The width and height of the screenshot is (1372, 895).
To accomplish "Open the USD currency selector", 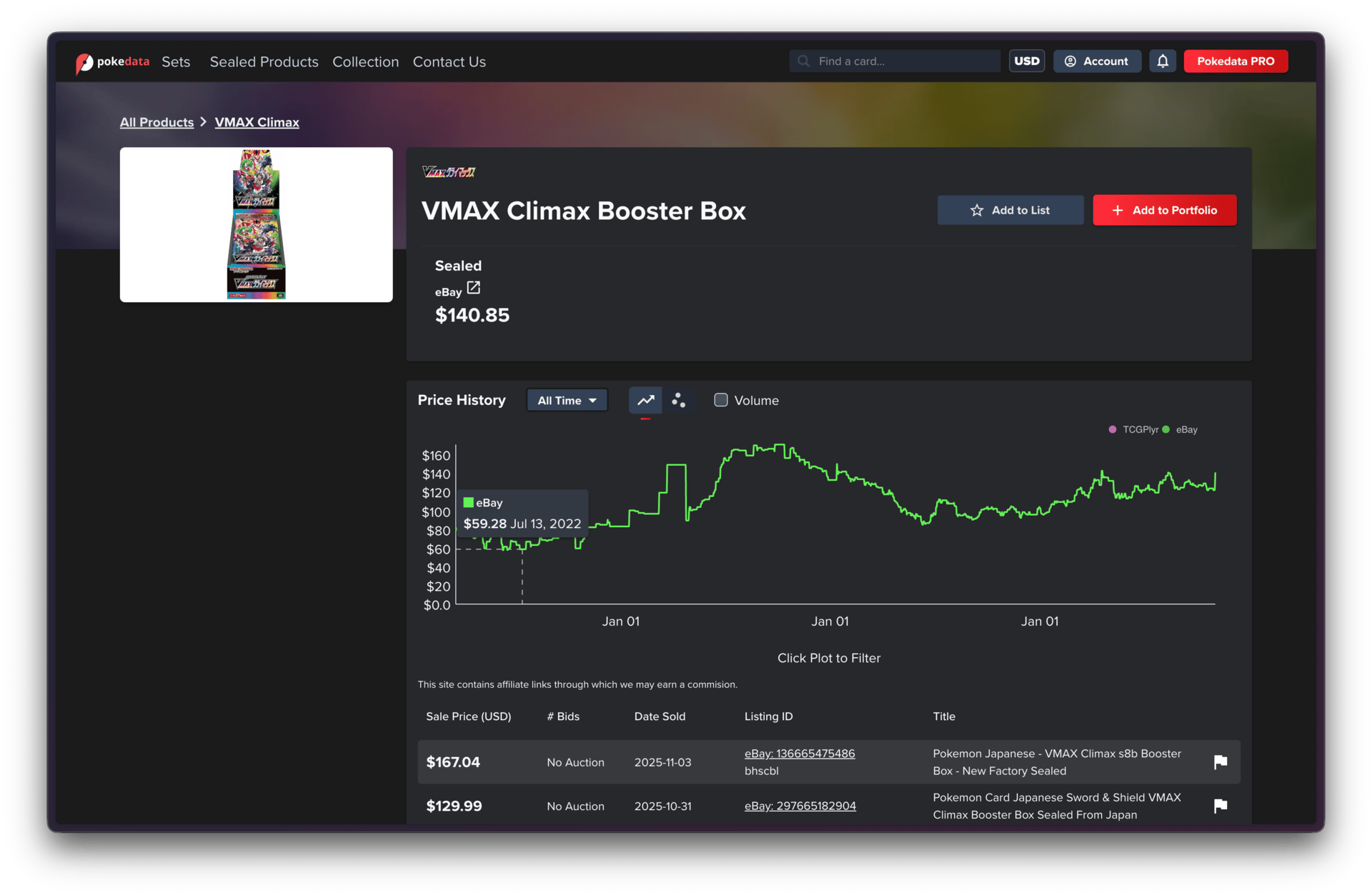I will [x=1027, y=61].
